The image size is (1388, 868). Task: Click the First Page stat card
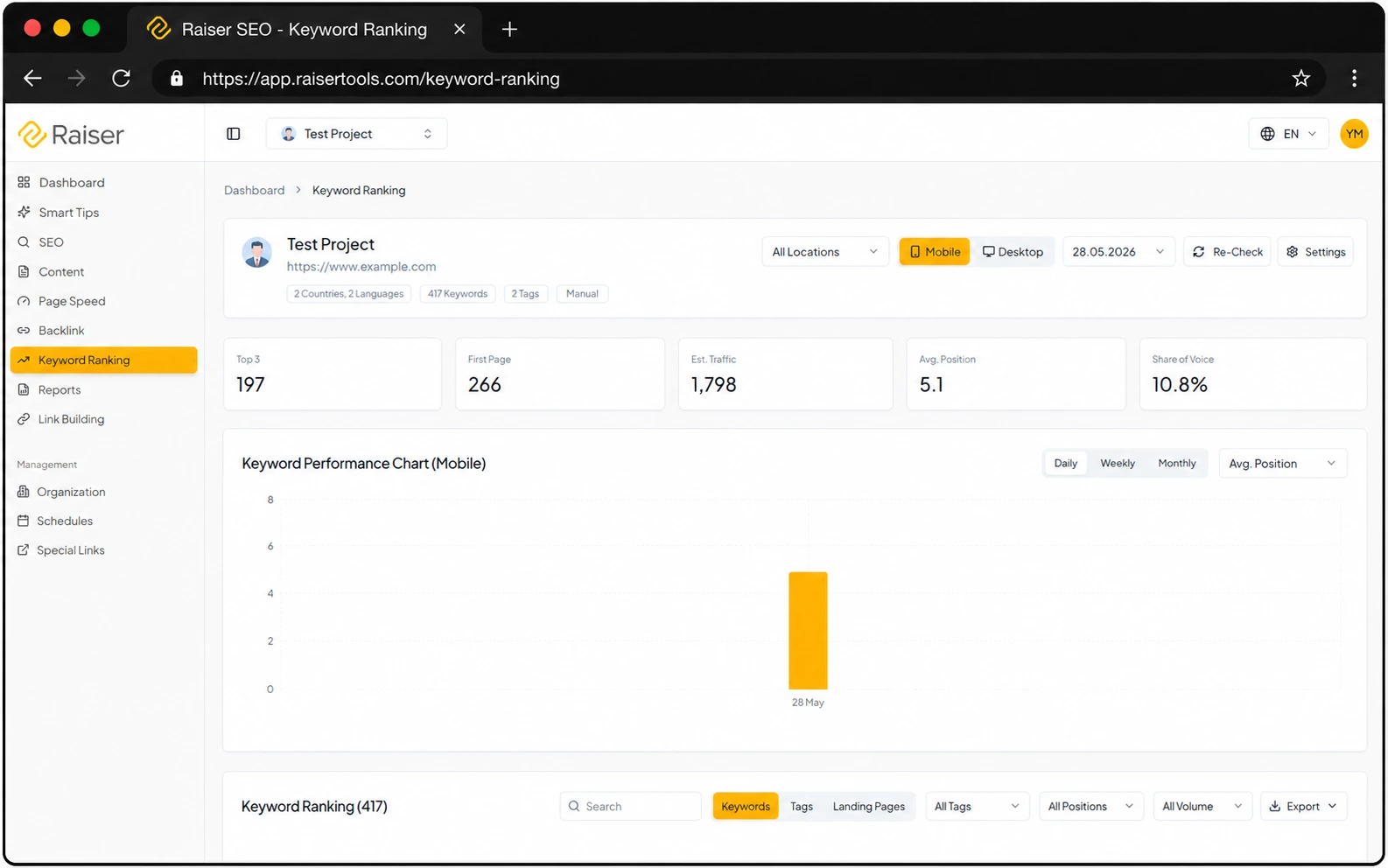[x=560, y=374]
